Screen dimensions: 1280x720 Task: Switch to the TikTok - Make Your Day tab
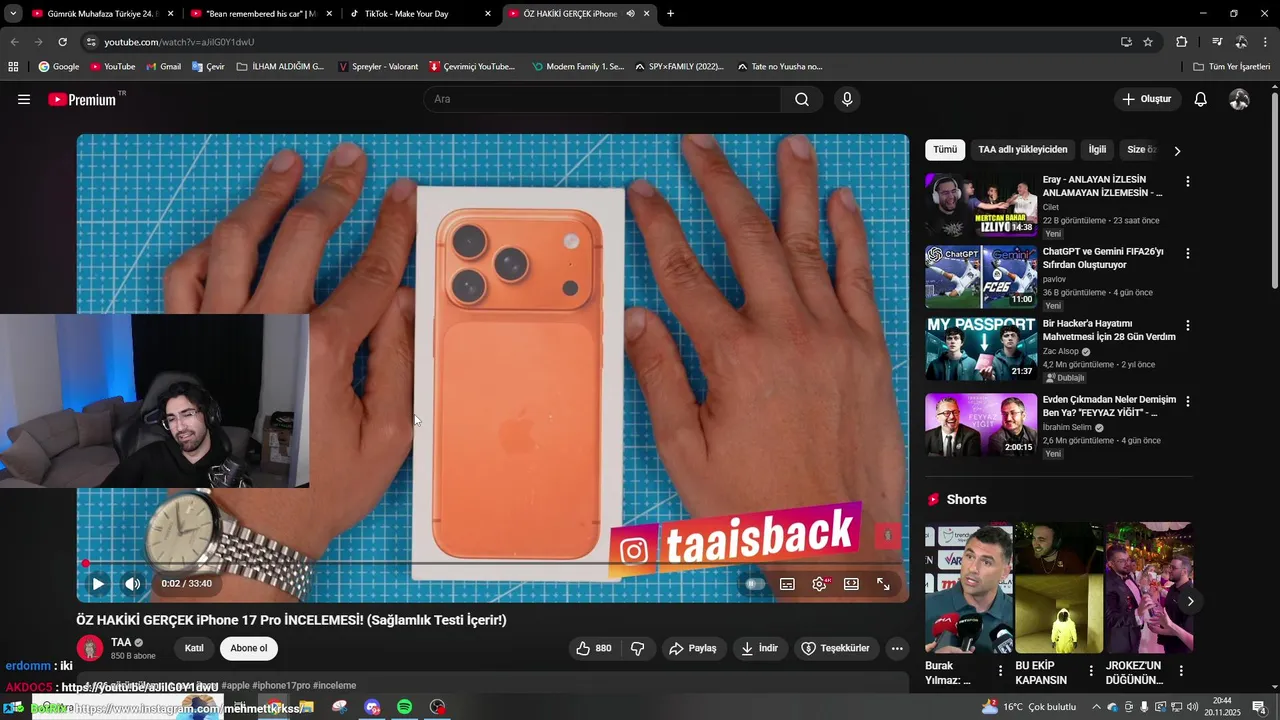pyautogui.click(x=420, y=13)
